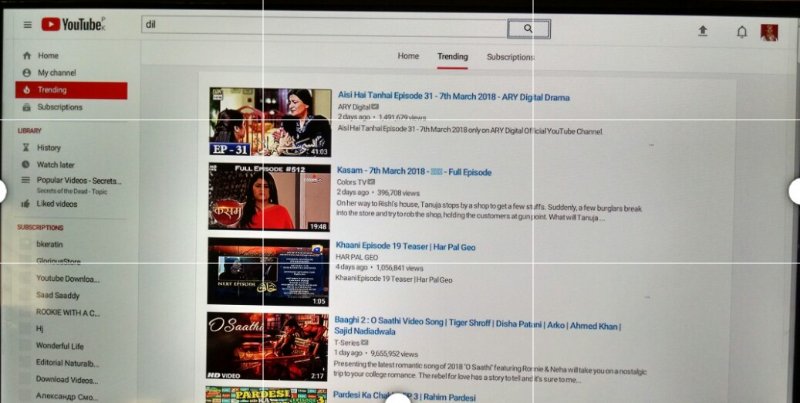Click Baaghi 2 : O Saathi Video Song title

477,327
